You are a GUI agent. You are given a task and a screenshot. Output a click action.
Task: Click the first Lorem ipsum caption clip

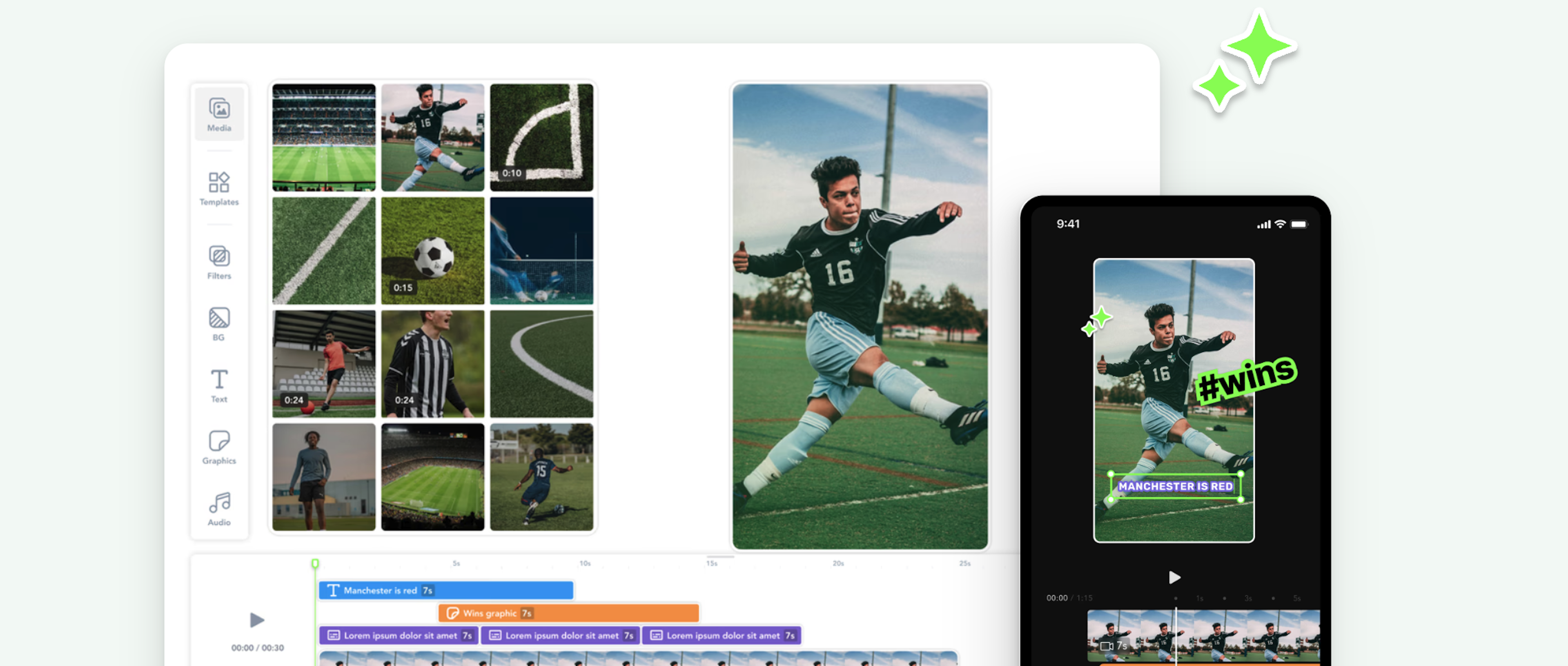pyautogui.click(x=399, y=635)
